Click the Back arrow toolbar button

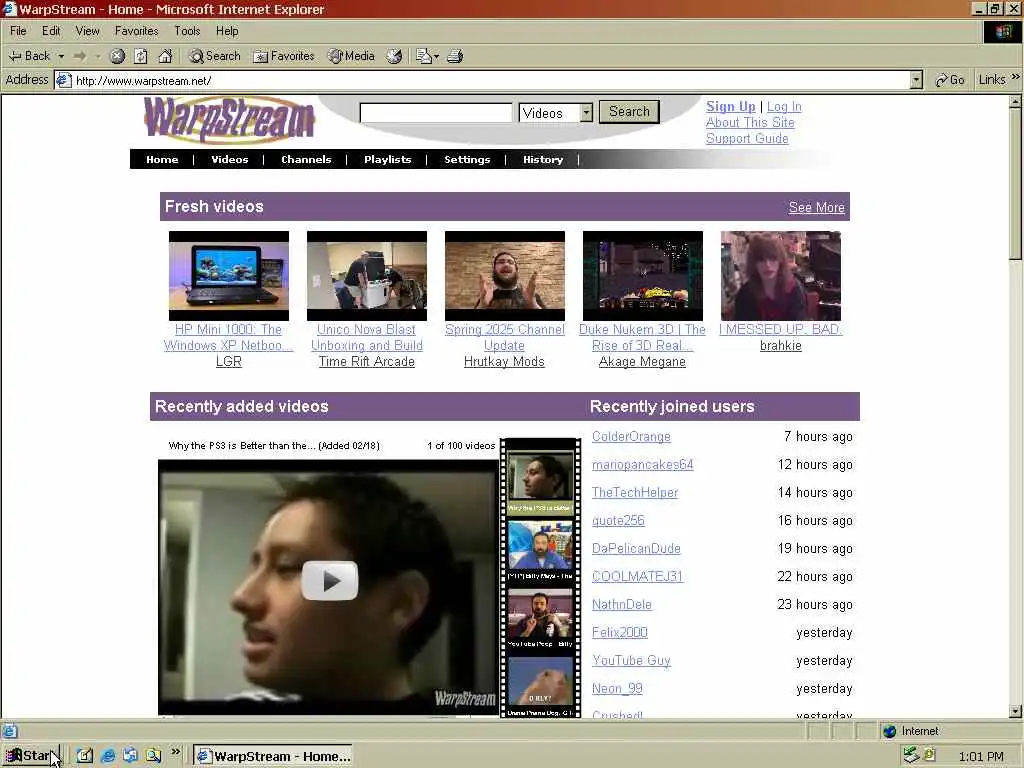point(29,56)
